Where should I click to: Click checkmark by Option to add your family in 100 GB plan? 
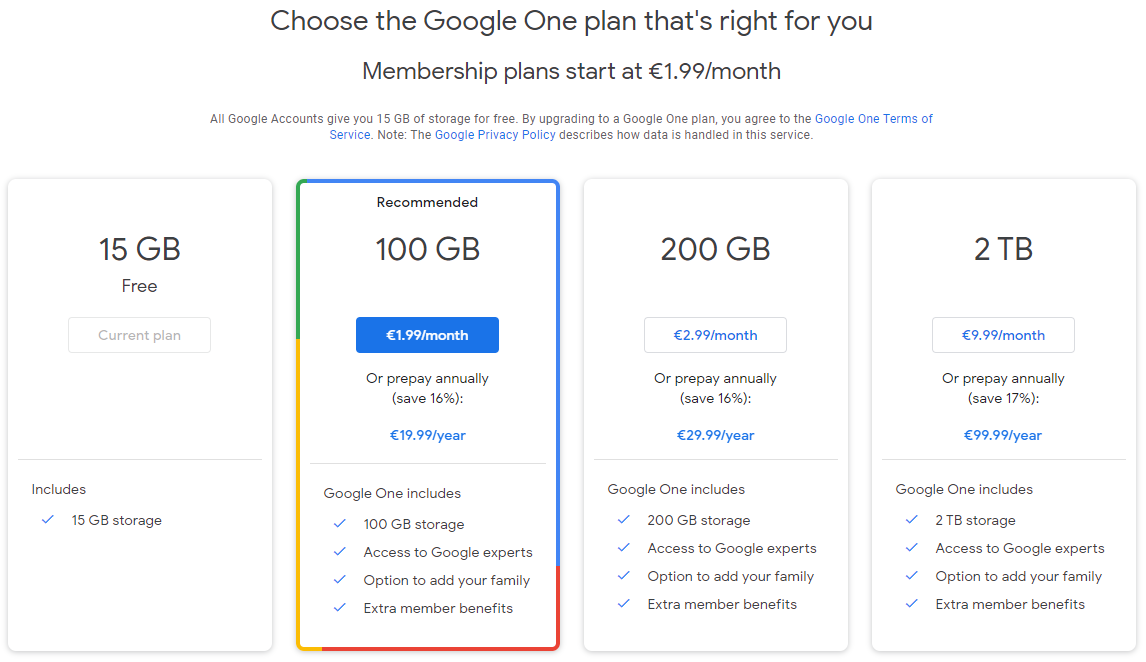340,579
